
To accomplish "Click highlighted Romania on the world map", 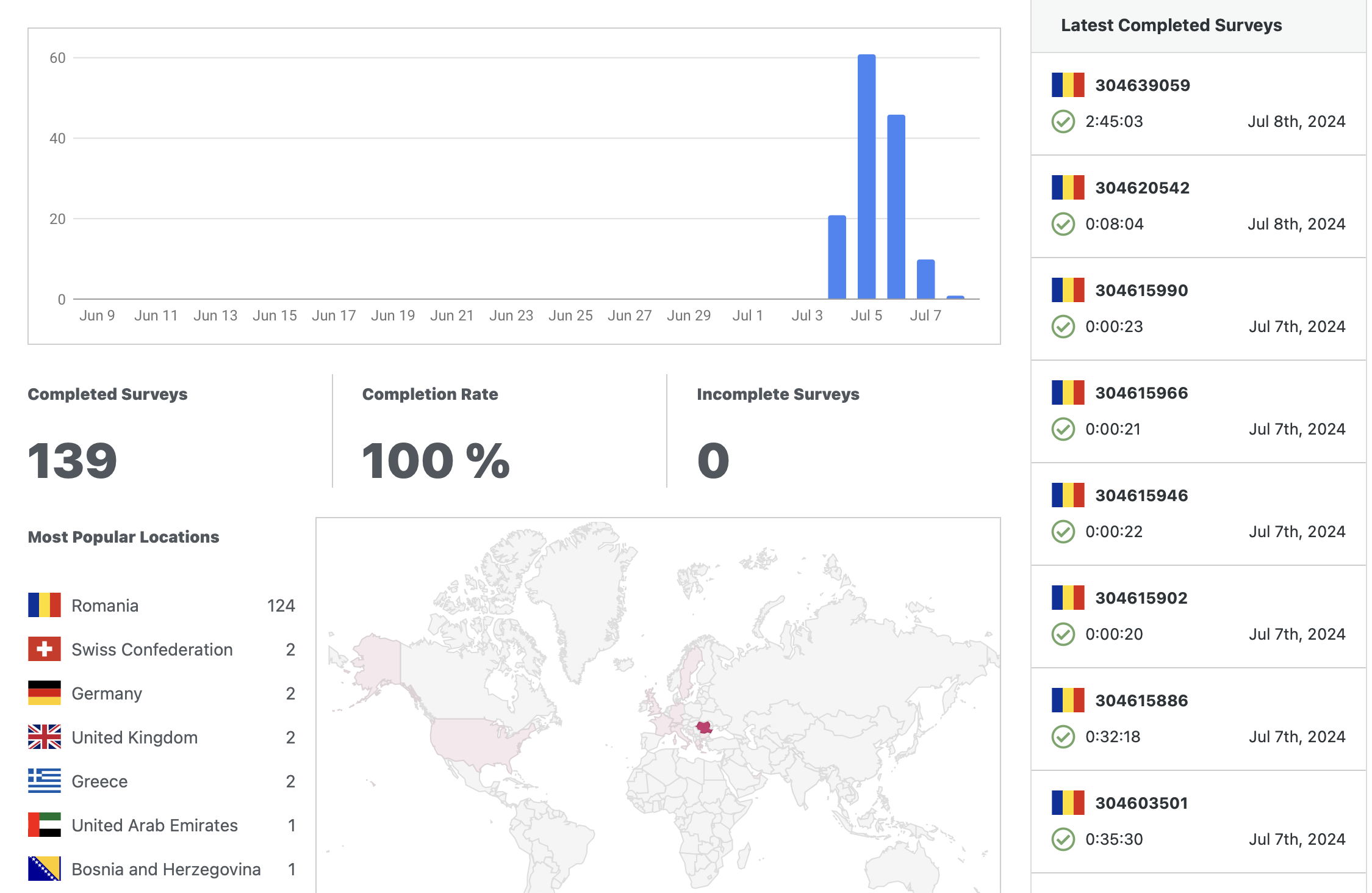I will [x=703, y=727].
